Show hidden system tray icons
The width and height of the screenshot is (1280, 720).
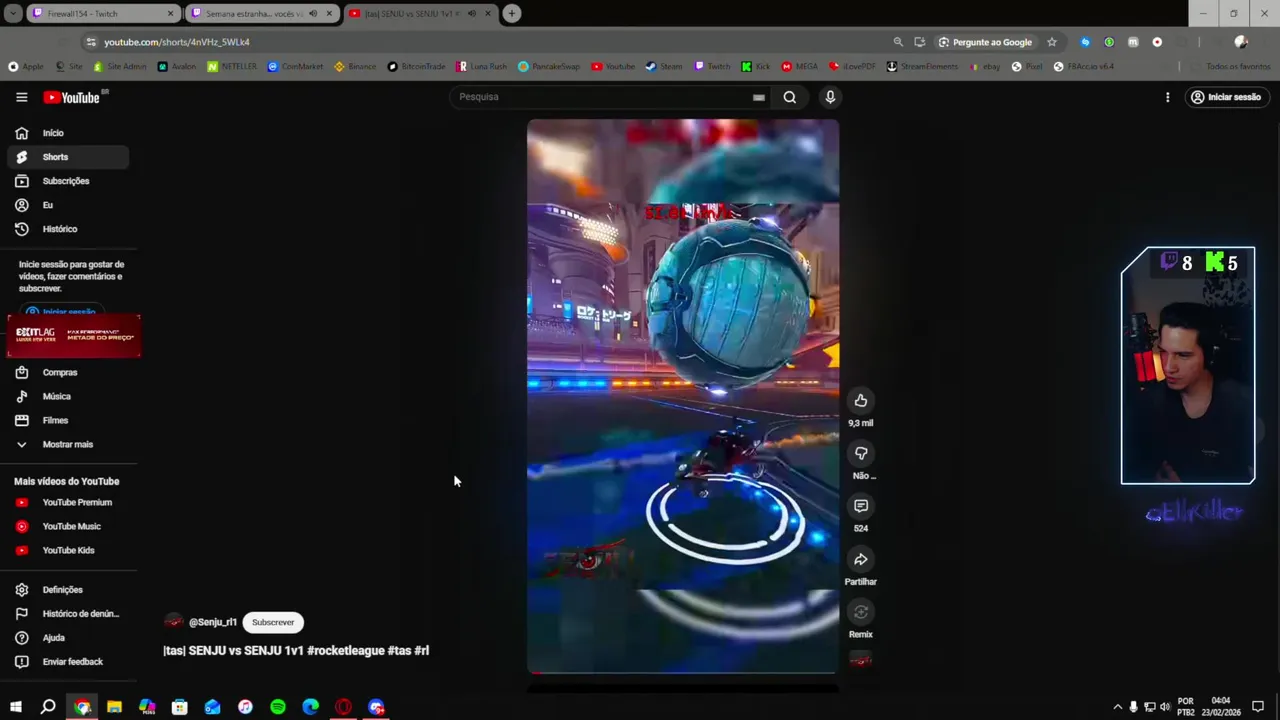coord(1117,707)
